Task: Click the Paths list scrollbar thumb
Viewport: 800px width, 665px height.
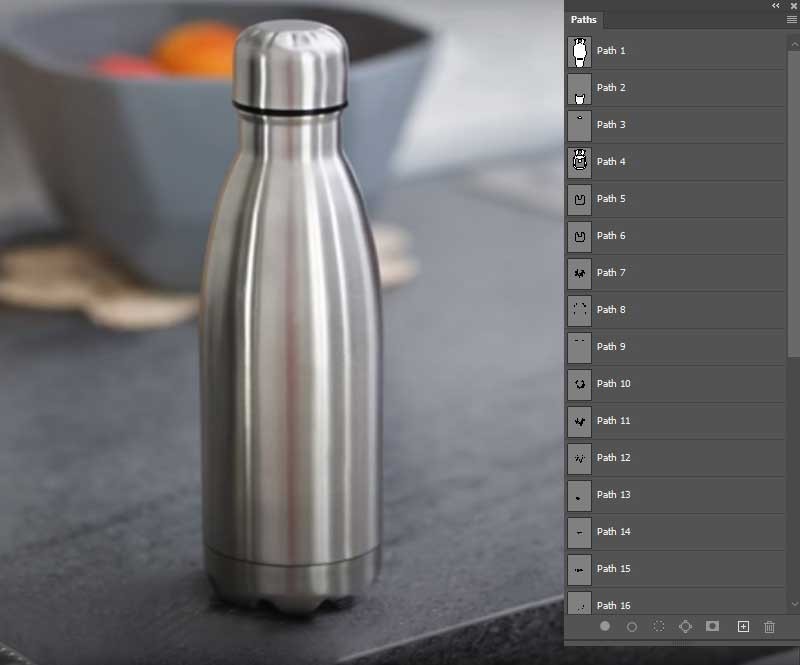Action: (x=794, y=204)
